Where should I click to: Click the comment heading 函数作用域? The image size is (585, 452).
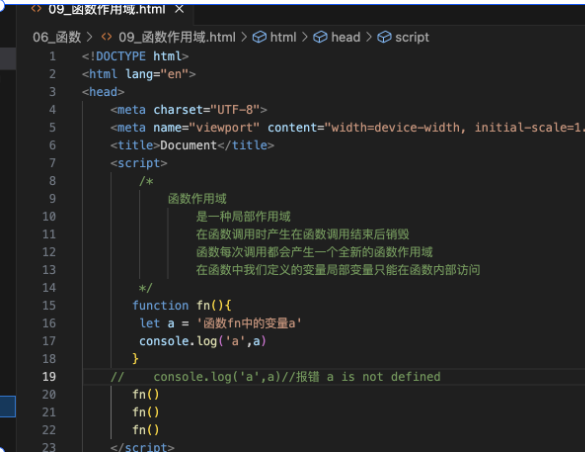(197, 199)
